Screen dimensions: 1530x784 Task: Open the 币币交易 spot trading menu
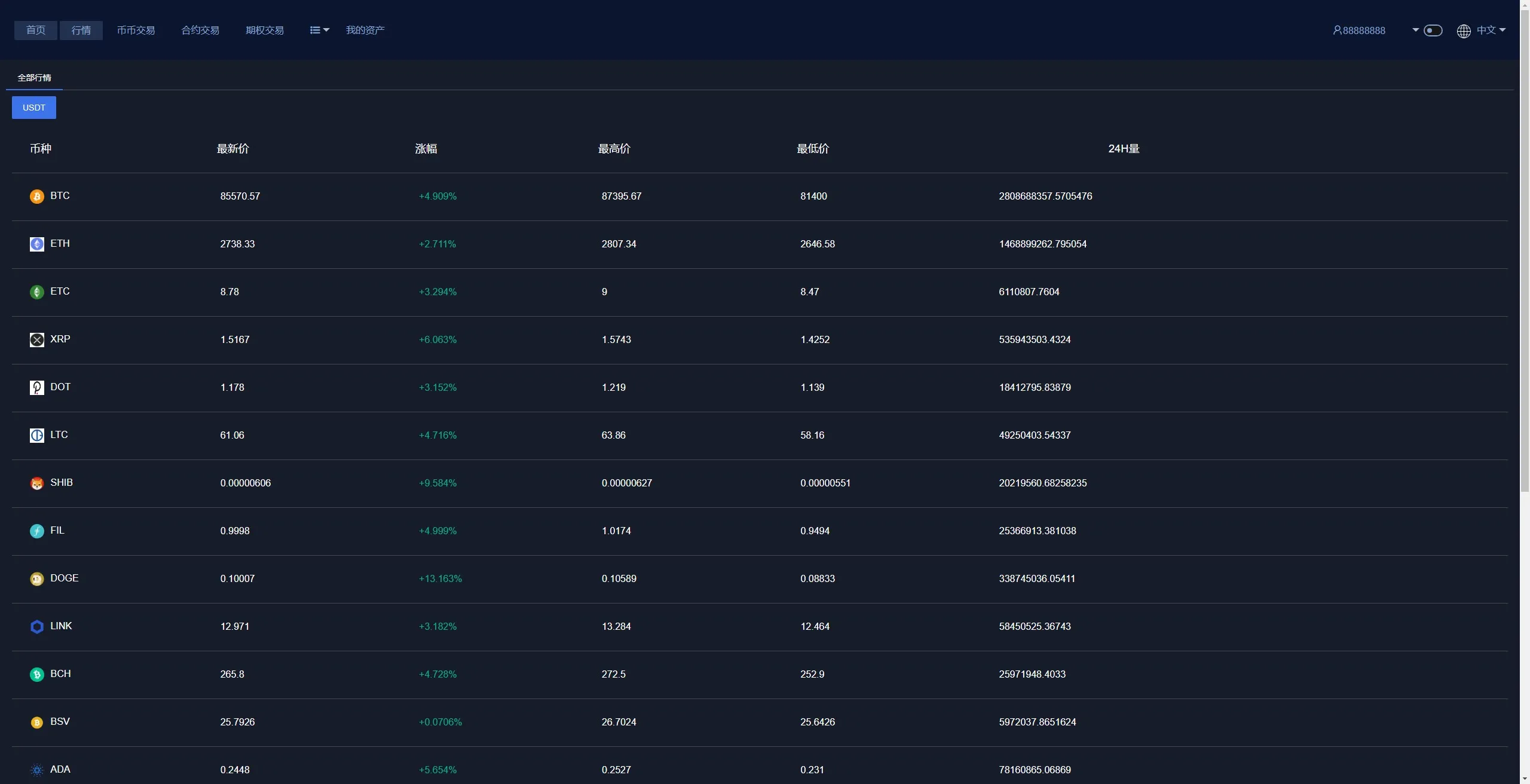tap(136, 30)
